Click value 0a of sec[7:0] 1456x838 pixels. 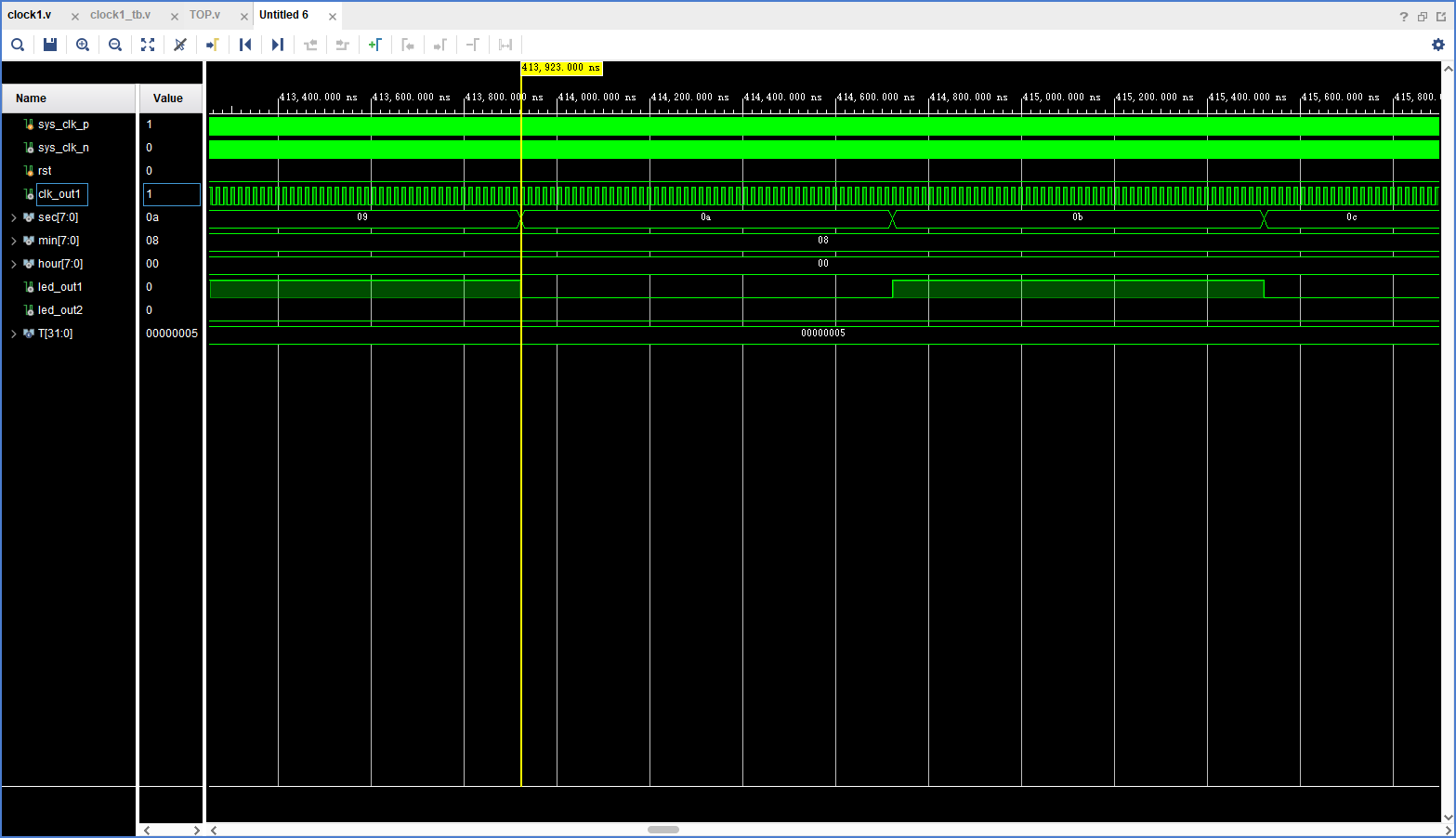click(x=152, y=217)
